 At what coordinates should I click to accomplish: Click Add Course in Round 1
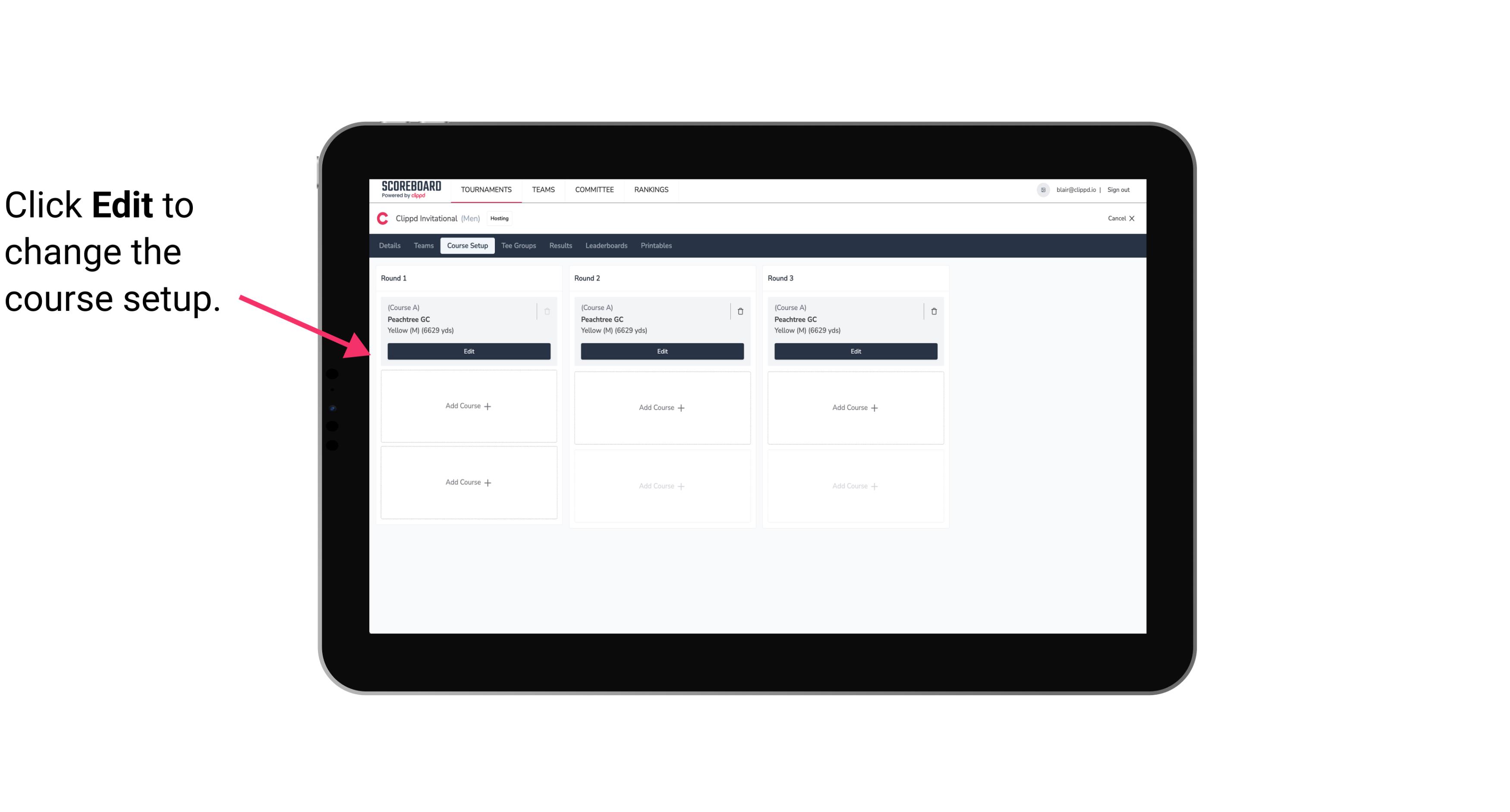click(x=468, y=406)
